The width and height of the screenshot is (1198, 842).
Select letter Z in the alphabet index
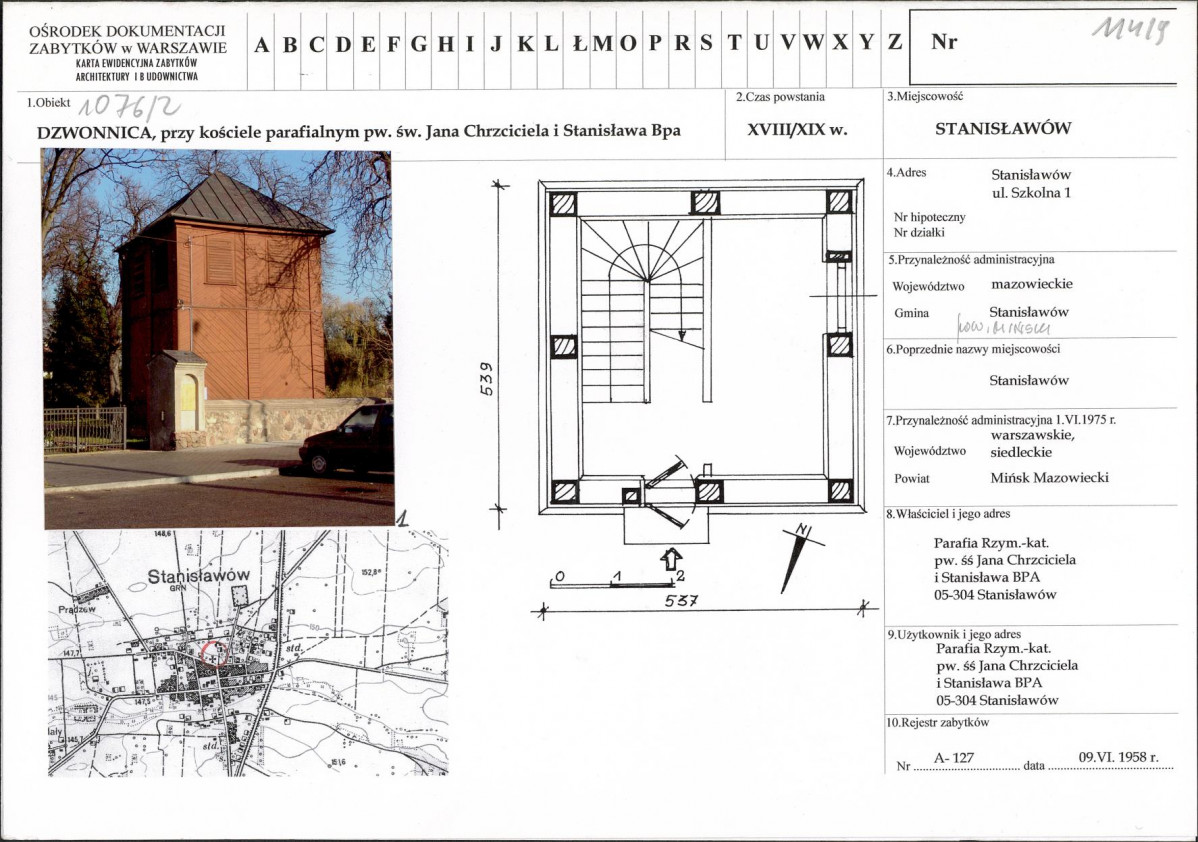click(894, 42)
